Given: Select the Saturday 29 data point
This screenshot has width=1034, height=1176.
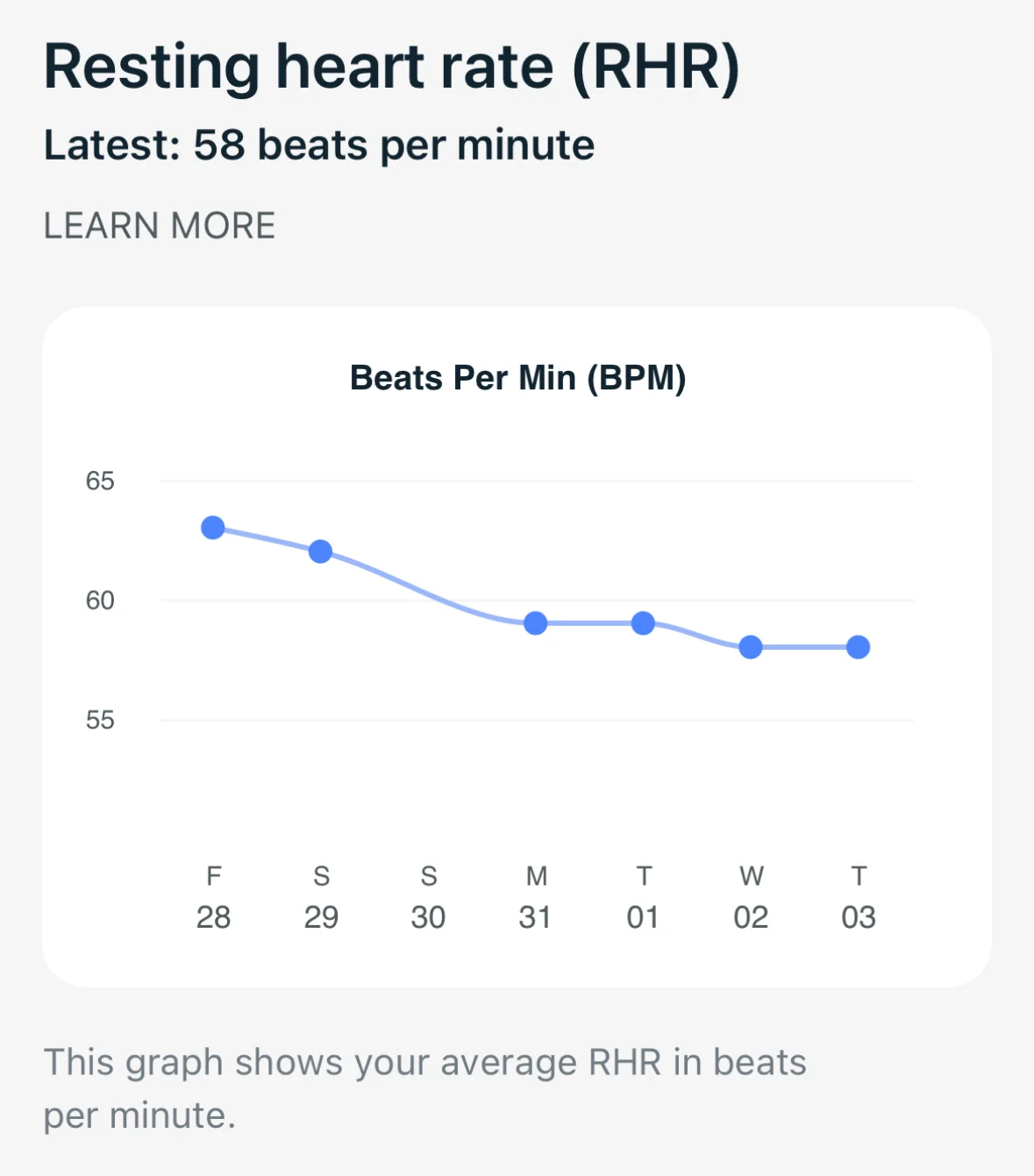Looking at the screenshot, I should (x=321, y=552).
